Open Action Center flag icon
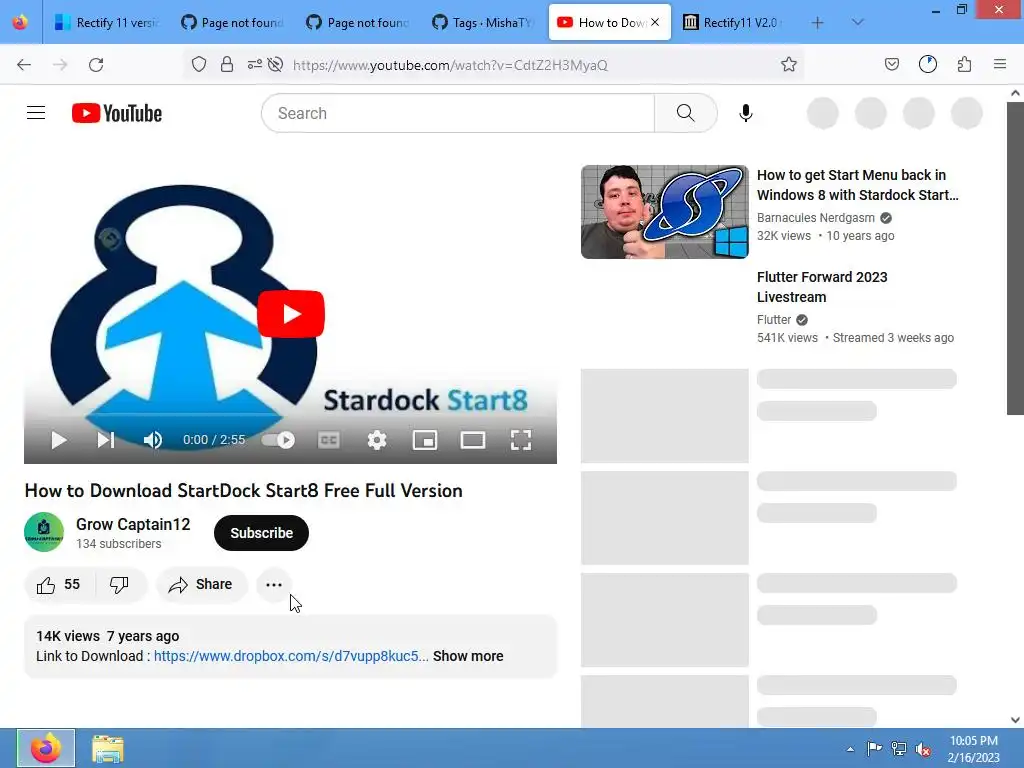The height and width of the screenshot is (768, 1024). point(874,748)
